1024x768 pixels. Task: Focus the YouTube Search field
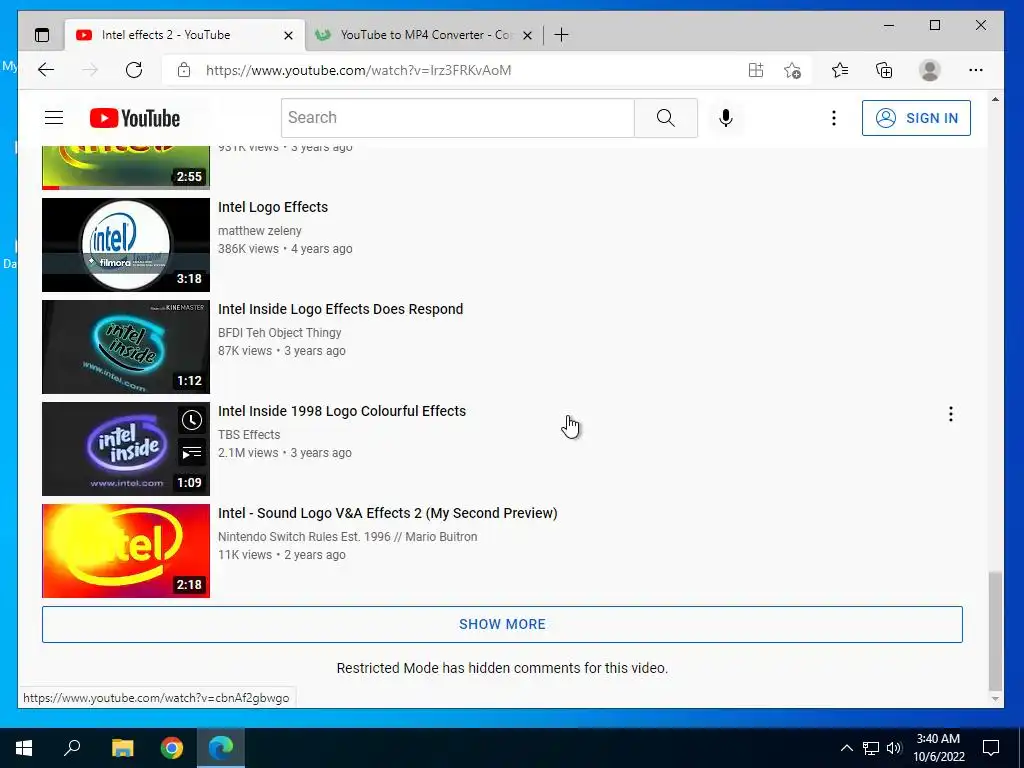458,118
